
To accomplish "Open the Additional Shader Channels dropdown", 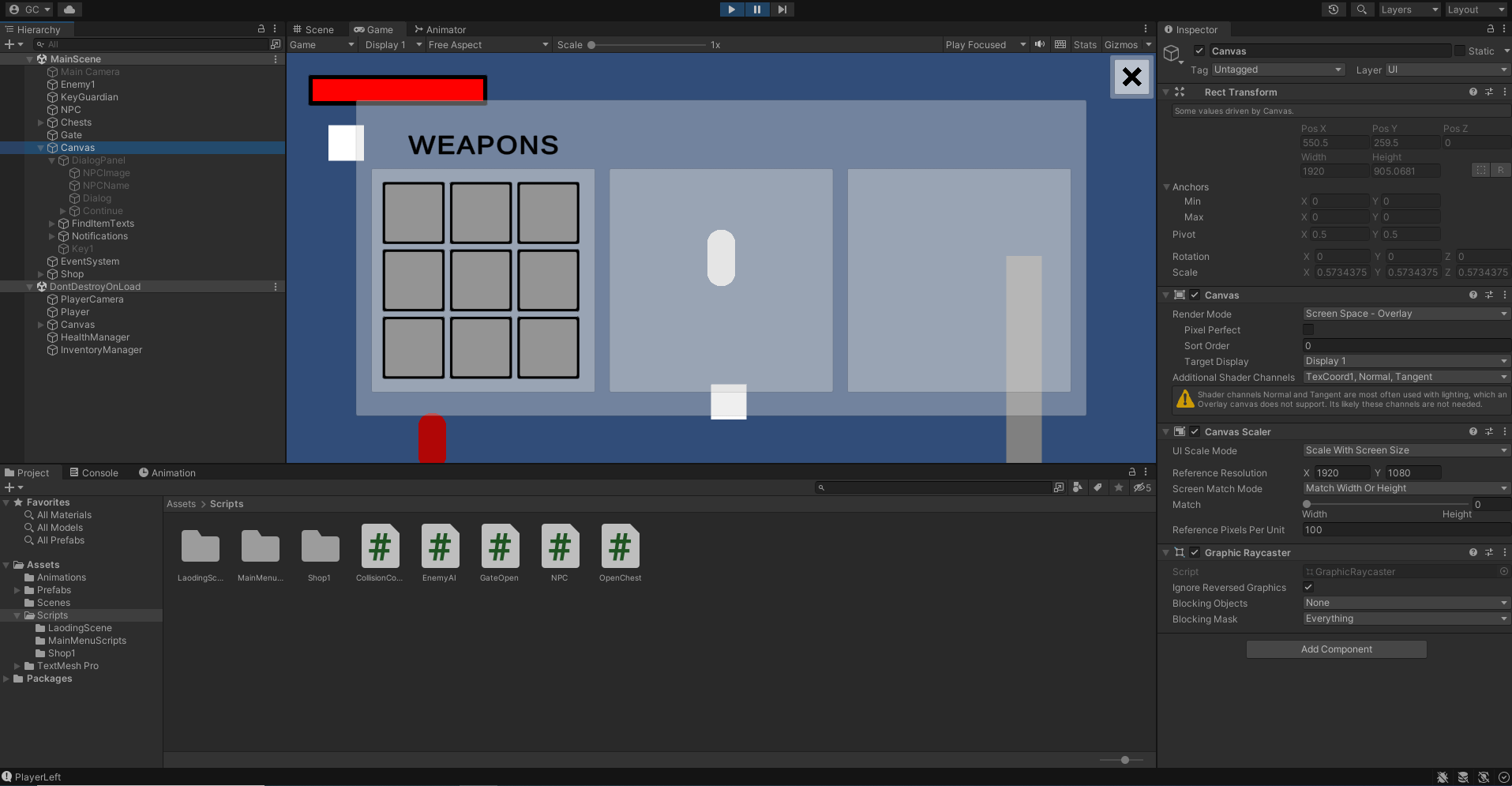I will 1406,377.
